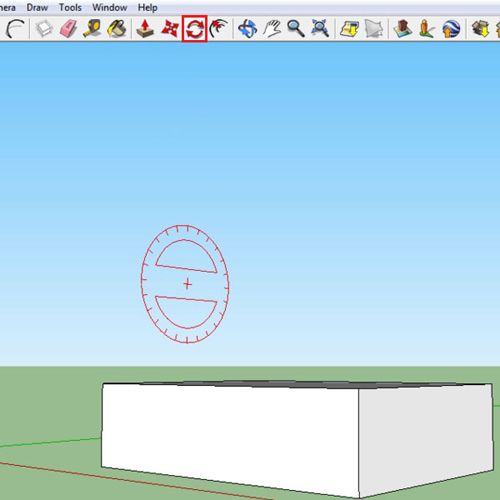Viewport: 500px width, 500px height.
Task: Select the Eraser tool
Action: pyautogui.click(x=69, y=29)
